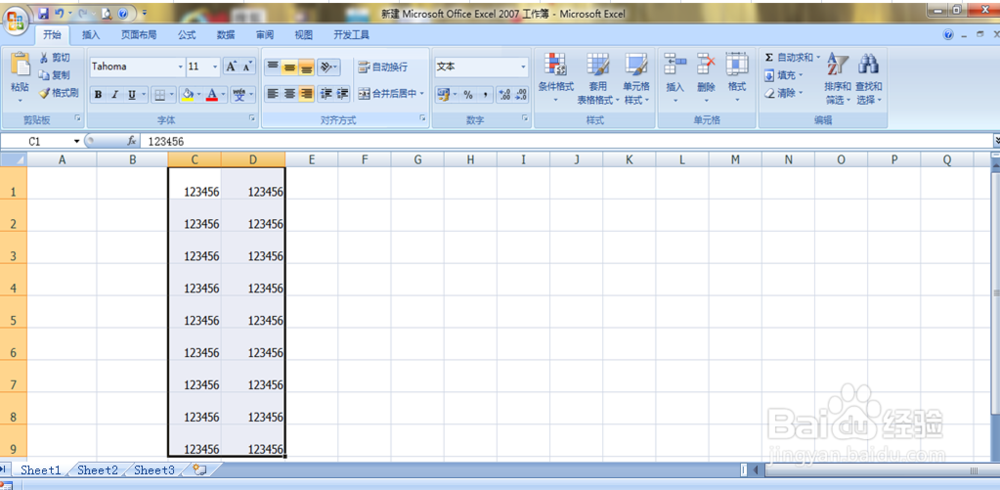
Task: Toggle align text right
Action: click(x=306, y=94)
